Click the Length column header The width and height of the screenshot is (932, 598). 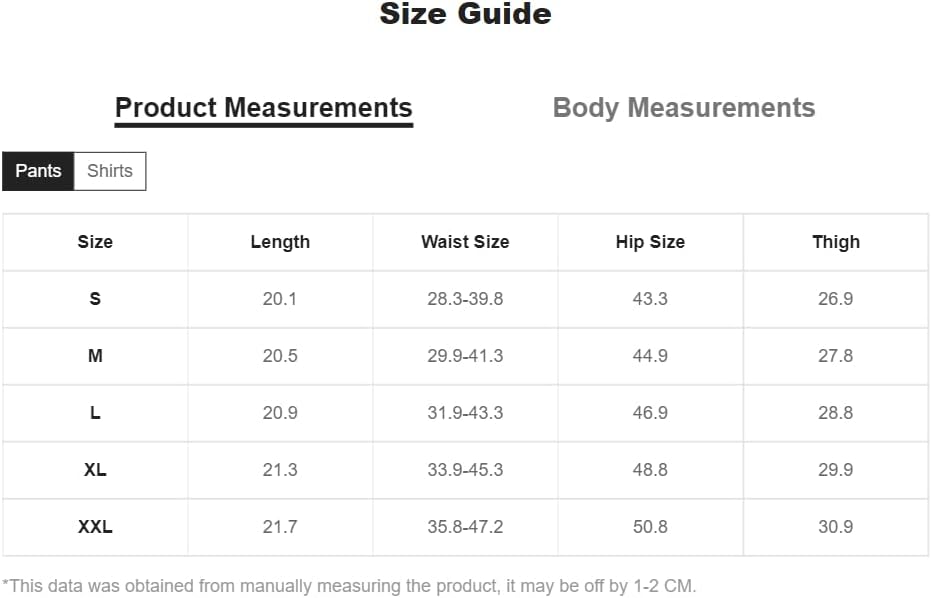[x=280, y=242]
